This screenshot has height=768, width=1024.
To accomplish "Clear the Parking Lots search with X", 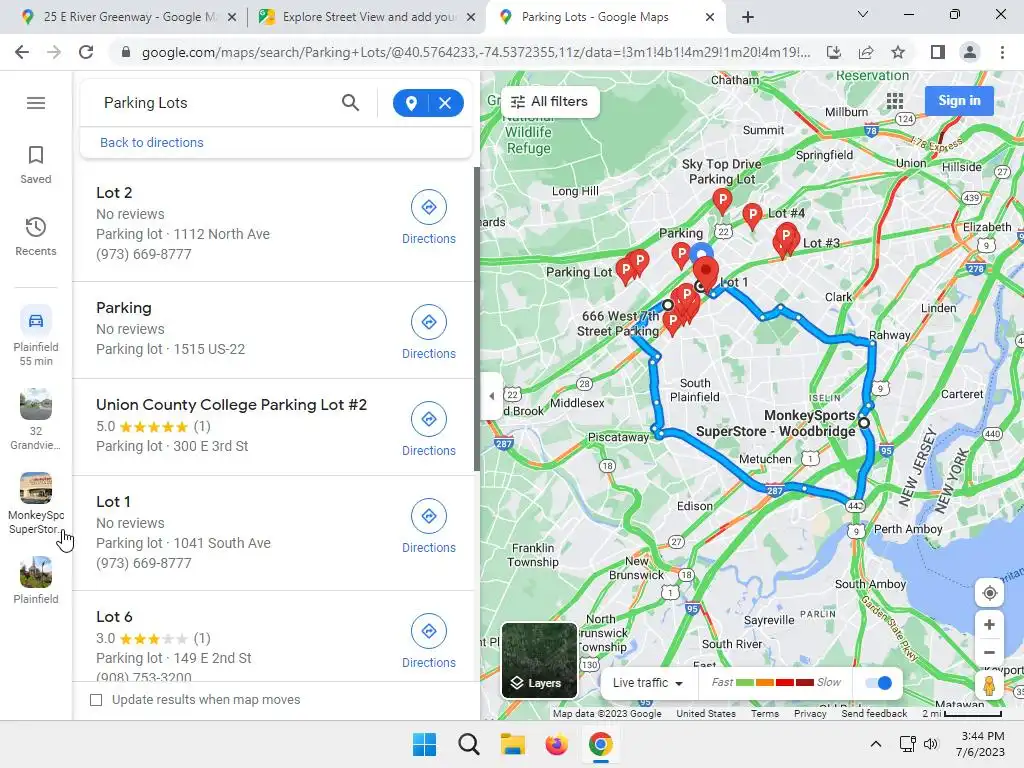I will coord(445,103).
